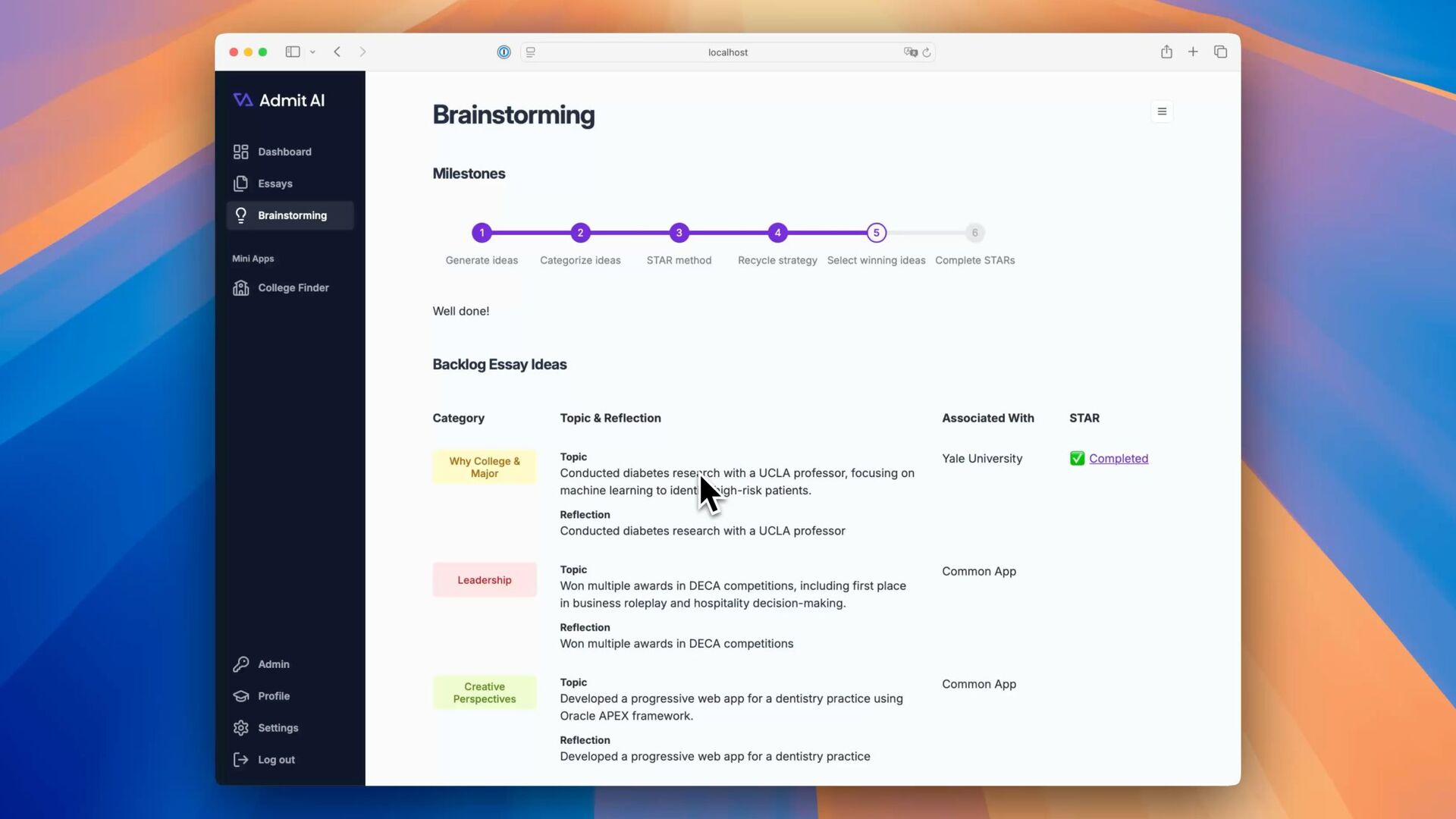Click milestone step 3 STAR method
This screenshot has width=1456, height=819.
[x=679, y=233]
